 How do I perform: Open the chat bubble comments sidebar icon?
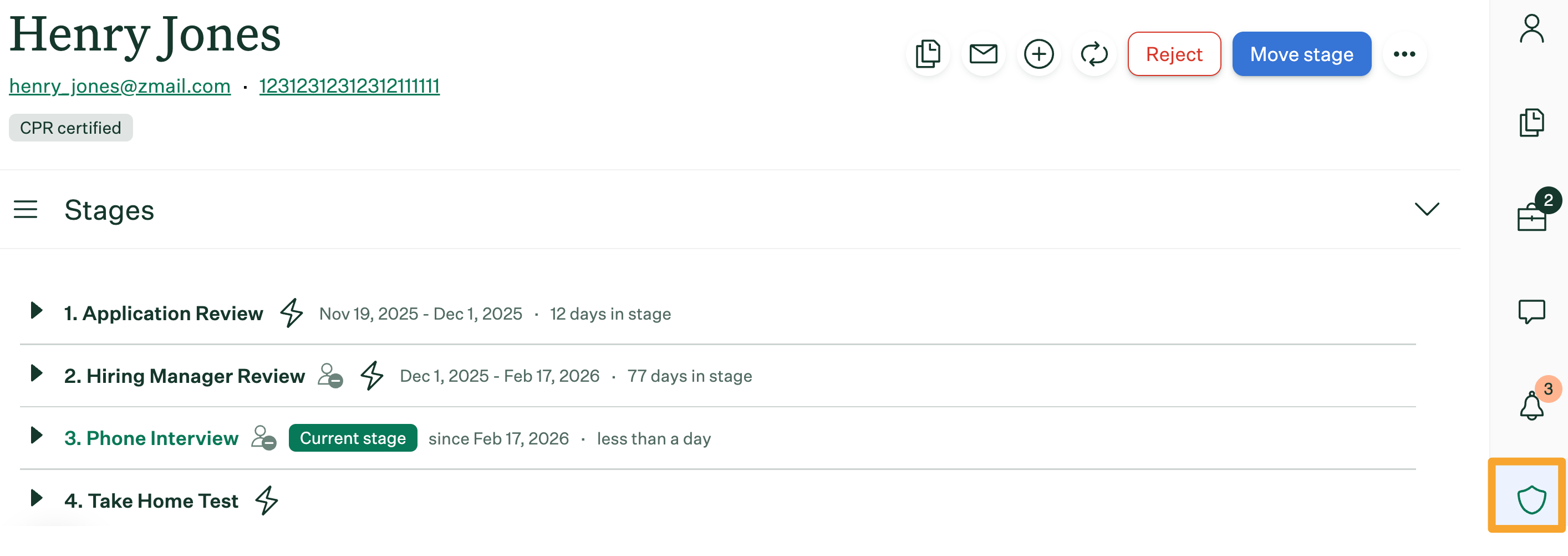pos(1531,311)
